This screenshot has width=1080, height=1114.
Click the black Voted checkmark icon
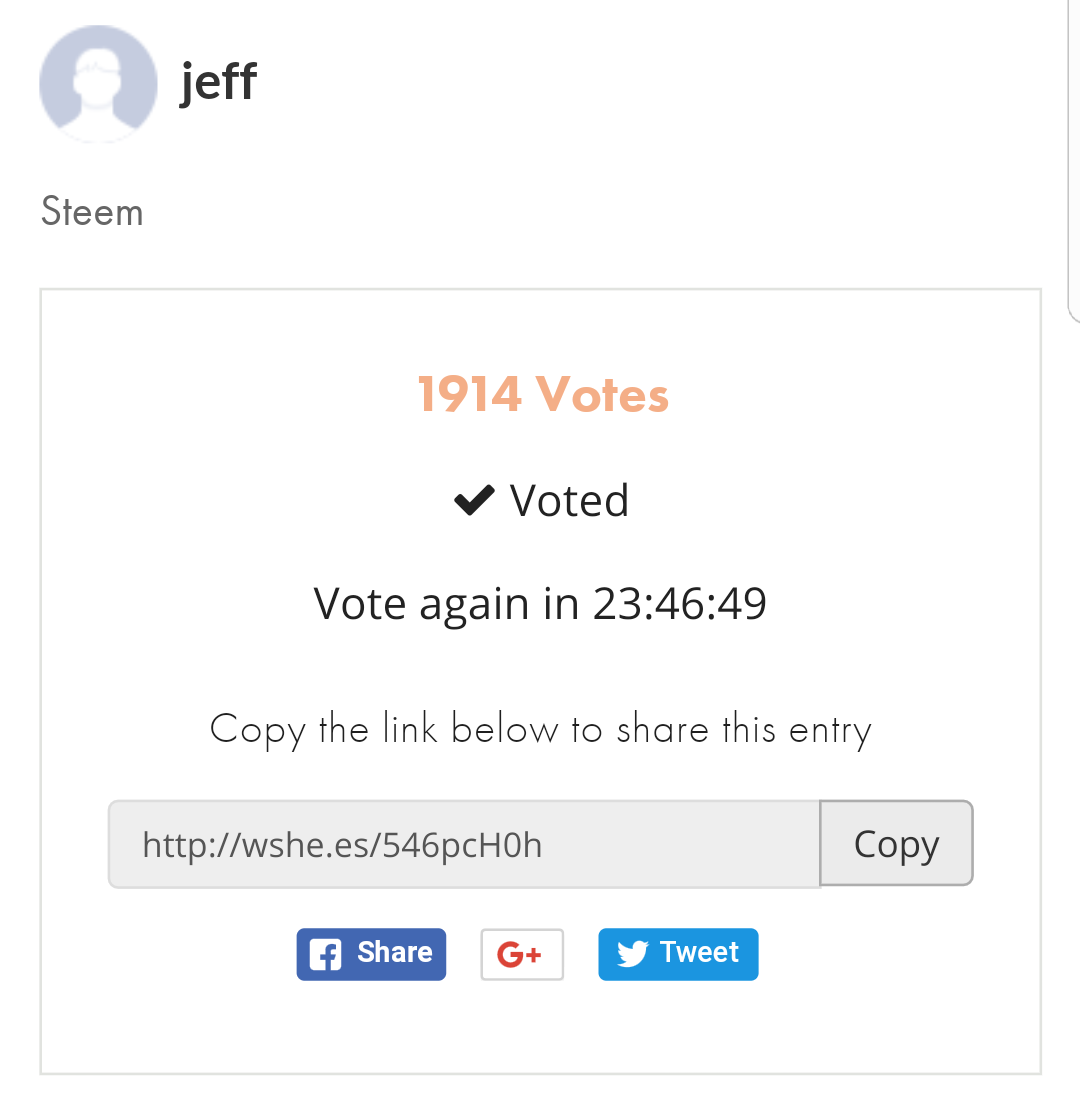click(x=474, y=500)
